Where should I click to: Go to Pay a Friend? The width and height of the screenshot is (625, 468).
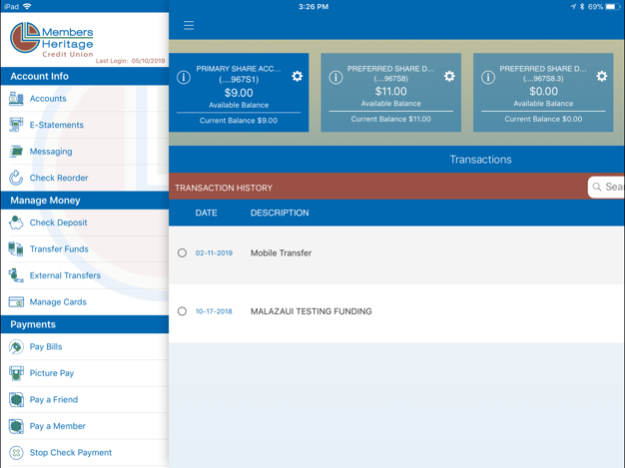(85, 399)
